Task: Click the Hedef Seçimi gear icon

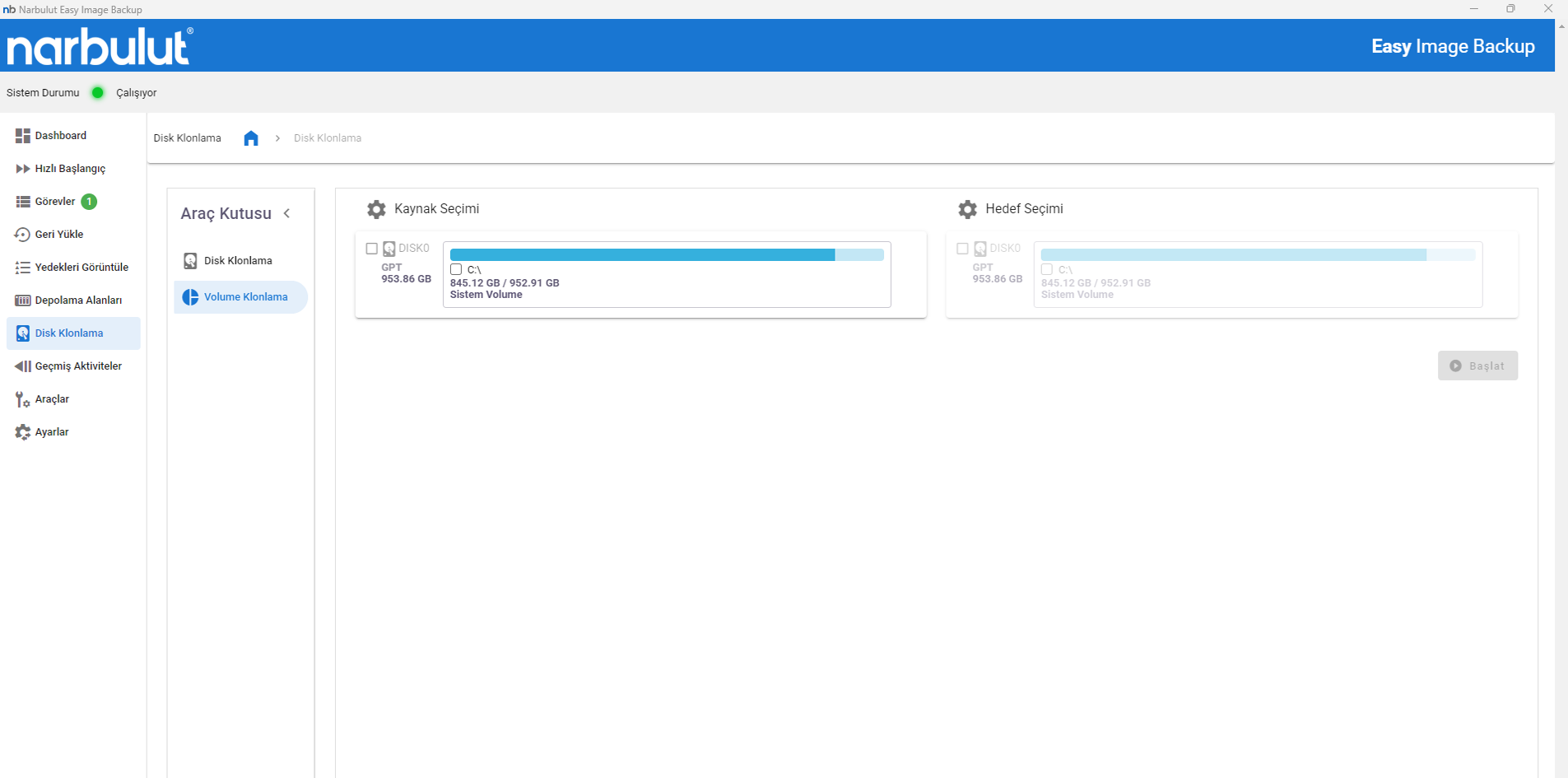Action: (967, 209)
